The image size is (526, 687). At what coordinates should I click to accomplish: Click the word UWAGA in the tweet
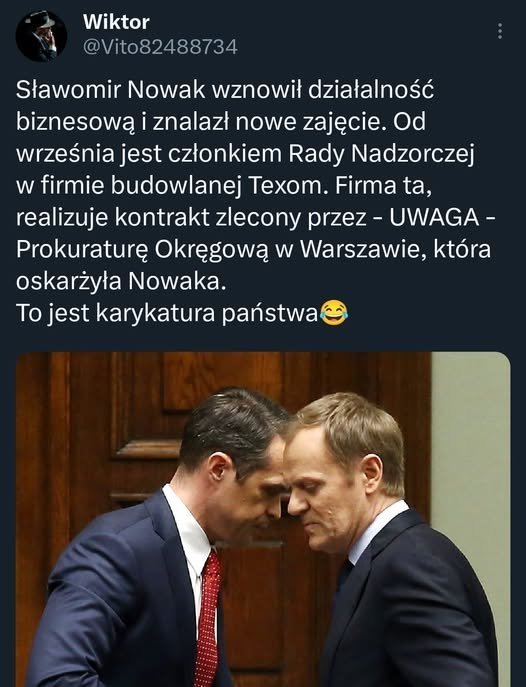point(434,218)
